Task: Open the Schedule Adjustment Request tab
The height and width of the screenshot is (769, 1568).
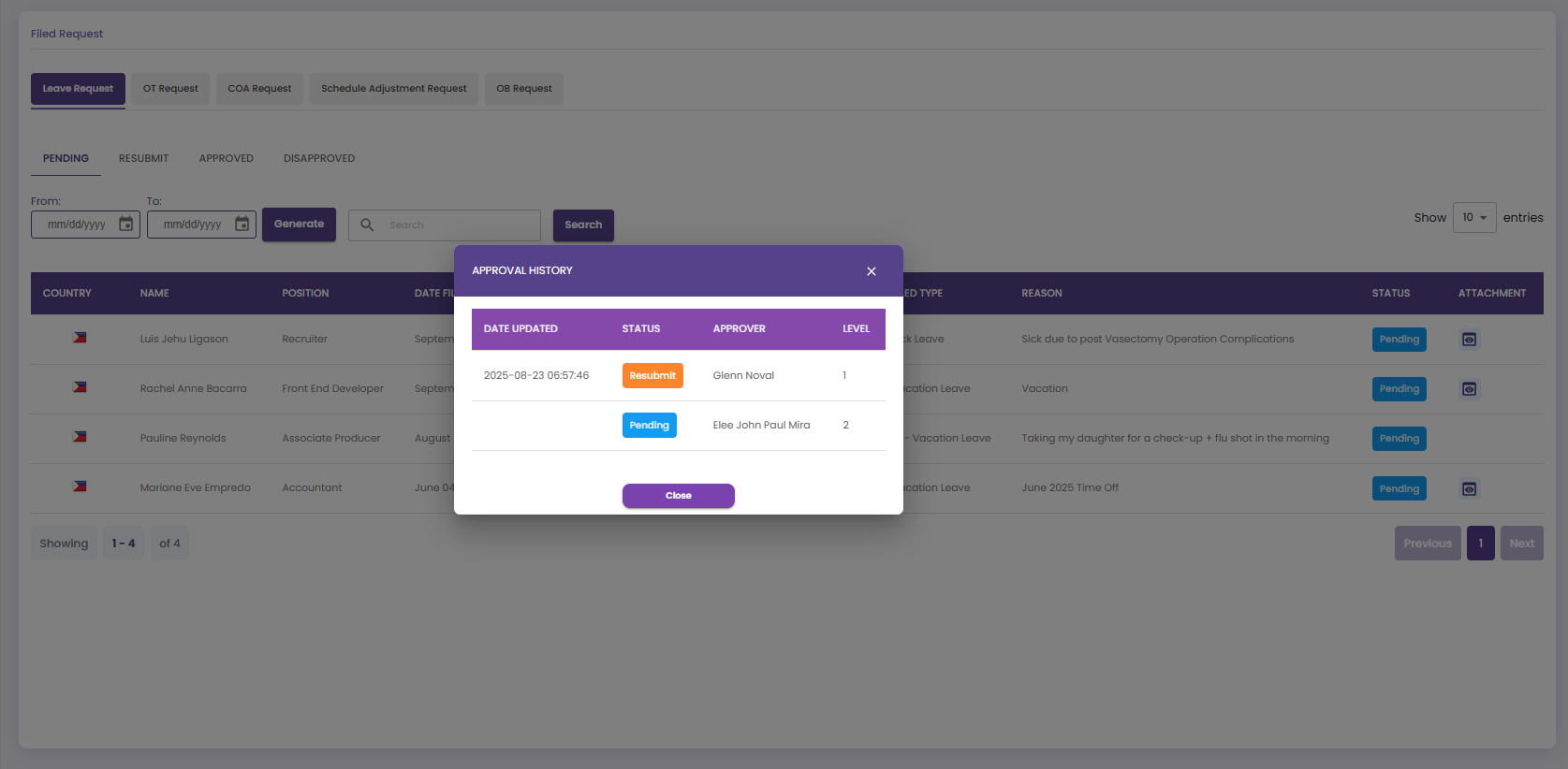Action: point(393,89)
